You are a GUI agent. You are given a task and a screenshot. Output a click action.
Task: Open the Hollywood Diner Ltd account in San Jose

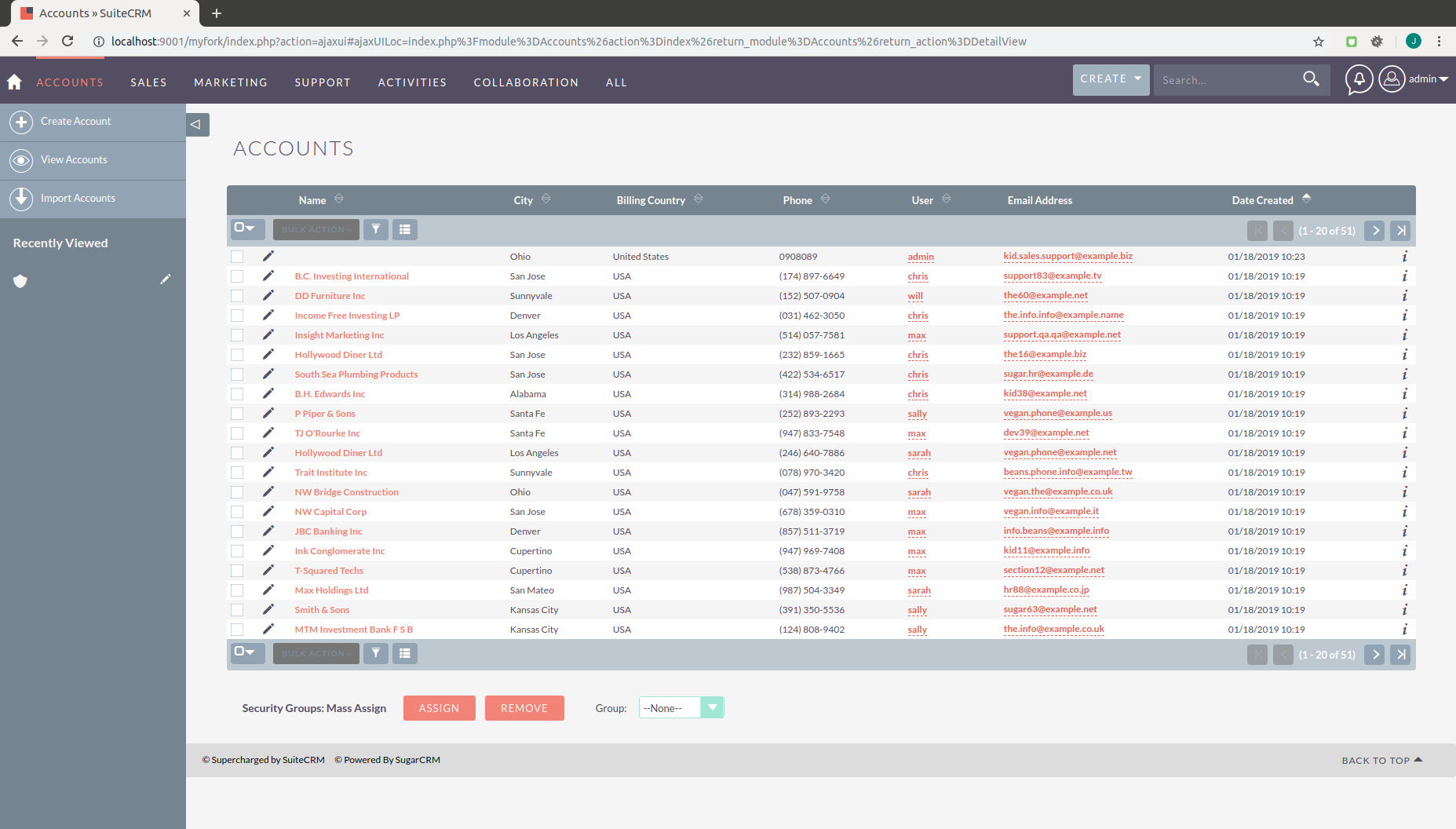[338, 355]
